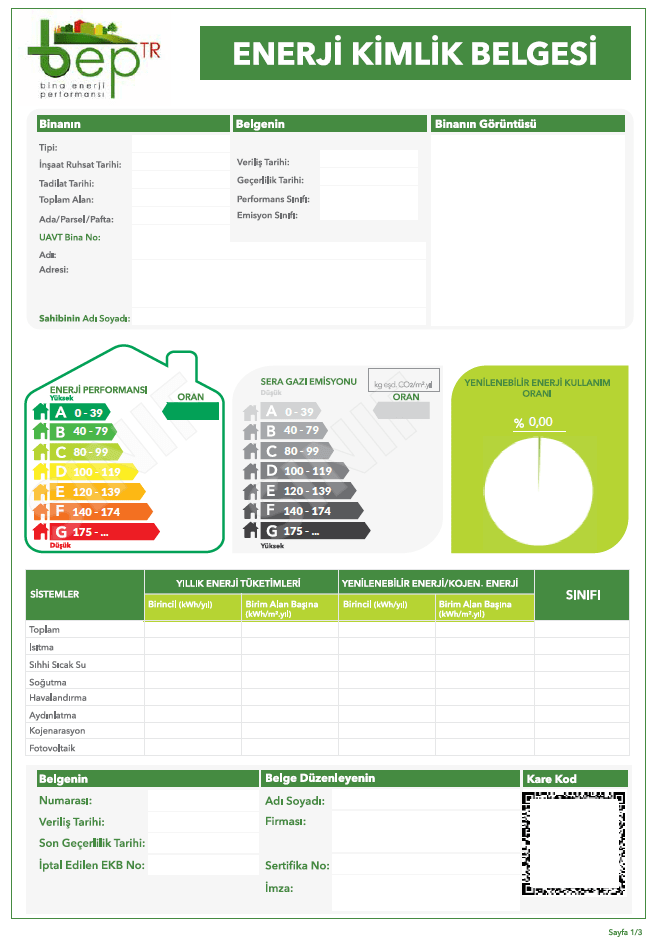Click the Sertifika No field

pyautogui.click(x=425, y=864)
